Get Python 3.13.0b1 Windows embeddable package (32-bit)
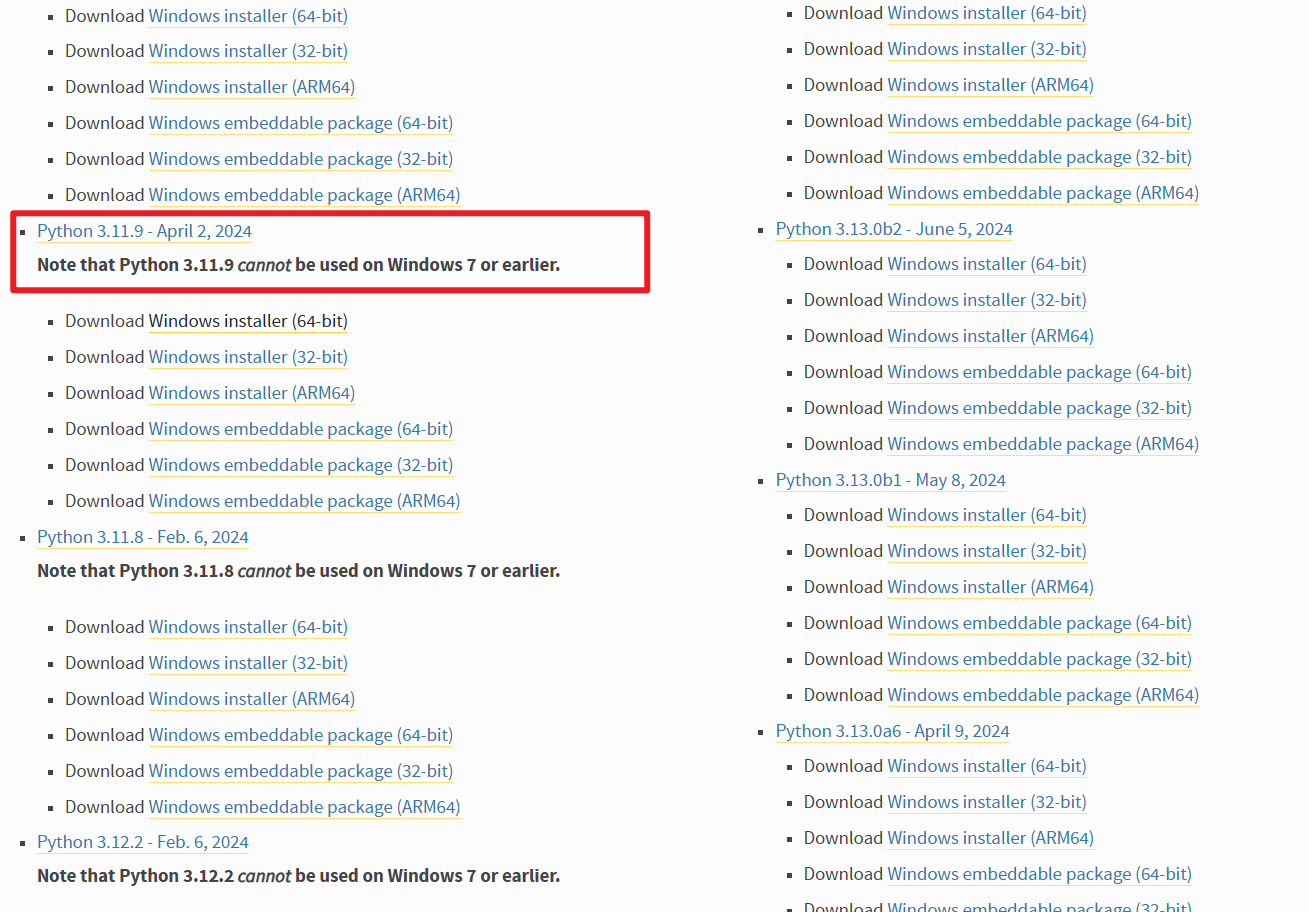 click(x=1040, y=659)
